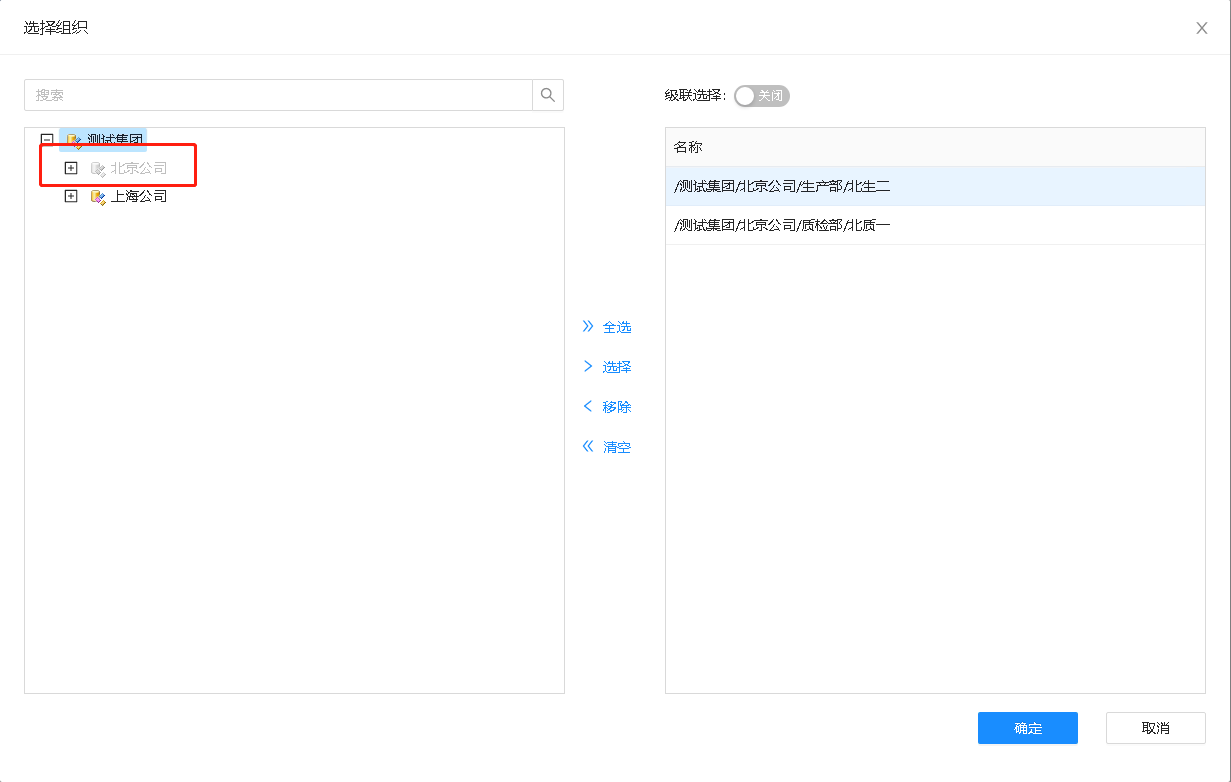Click 选择 to add the organization

click(607, 367)
